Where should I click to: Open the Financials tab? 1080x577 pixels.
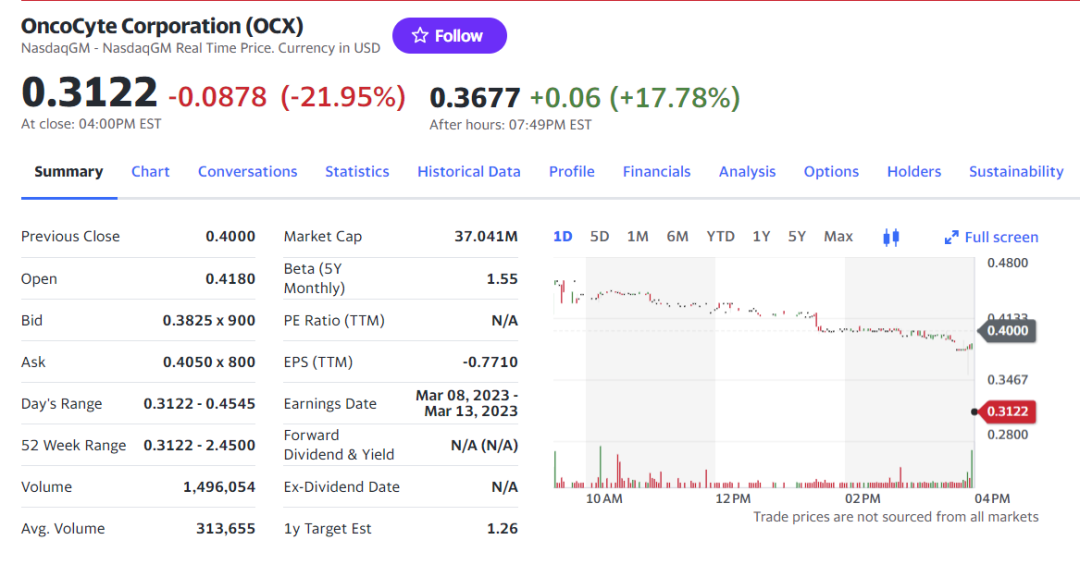tap(656, 171)
